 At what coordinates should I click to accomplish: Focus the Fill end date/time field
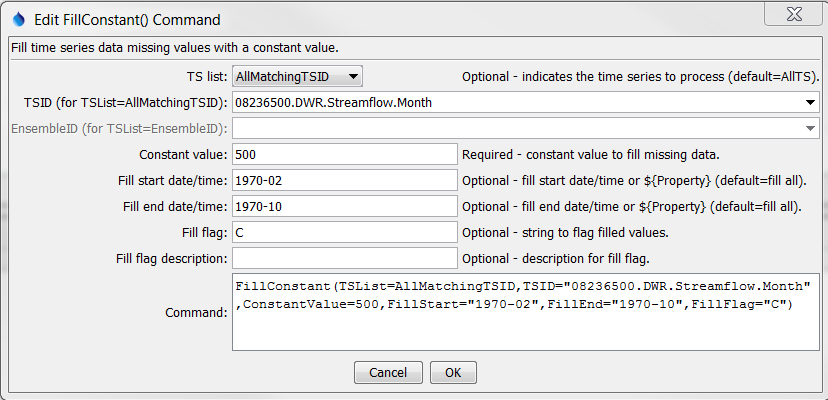[x=343, y=206]
